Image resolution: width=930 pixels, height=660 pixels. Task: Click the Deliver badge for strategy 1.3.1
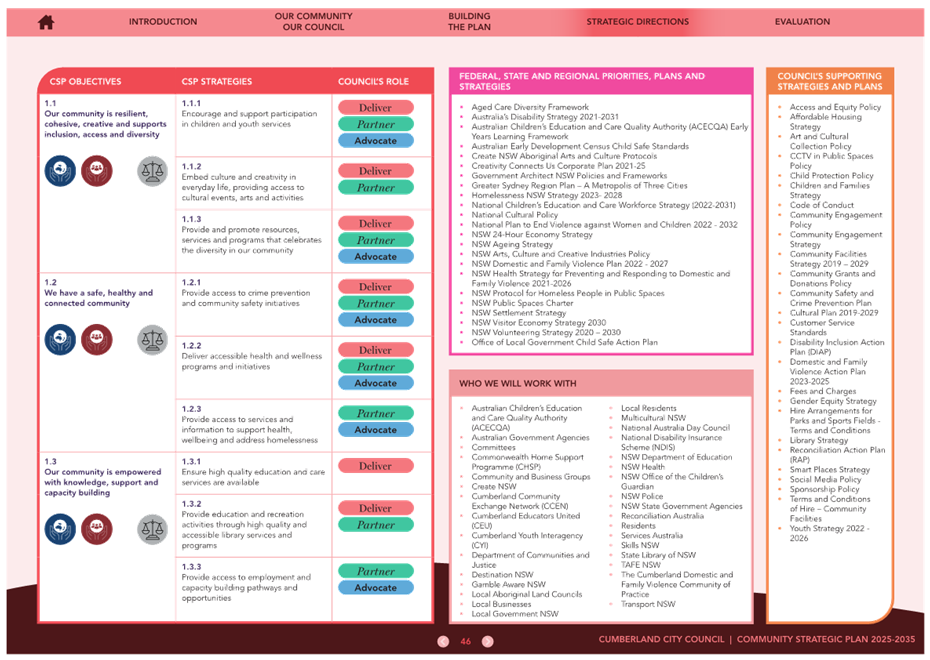pyautogui.click(x=375, y=466)
